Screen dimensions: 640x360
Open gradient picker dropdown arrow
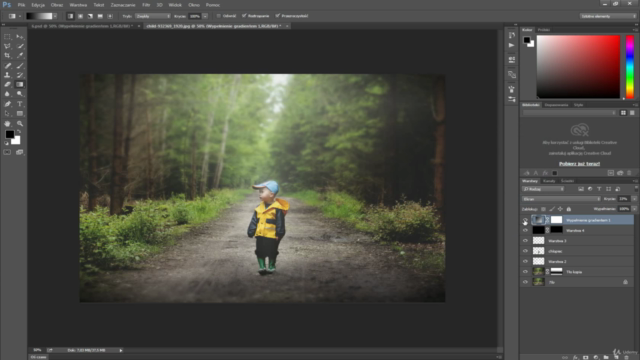pos(55,16)
